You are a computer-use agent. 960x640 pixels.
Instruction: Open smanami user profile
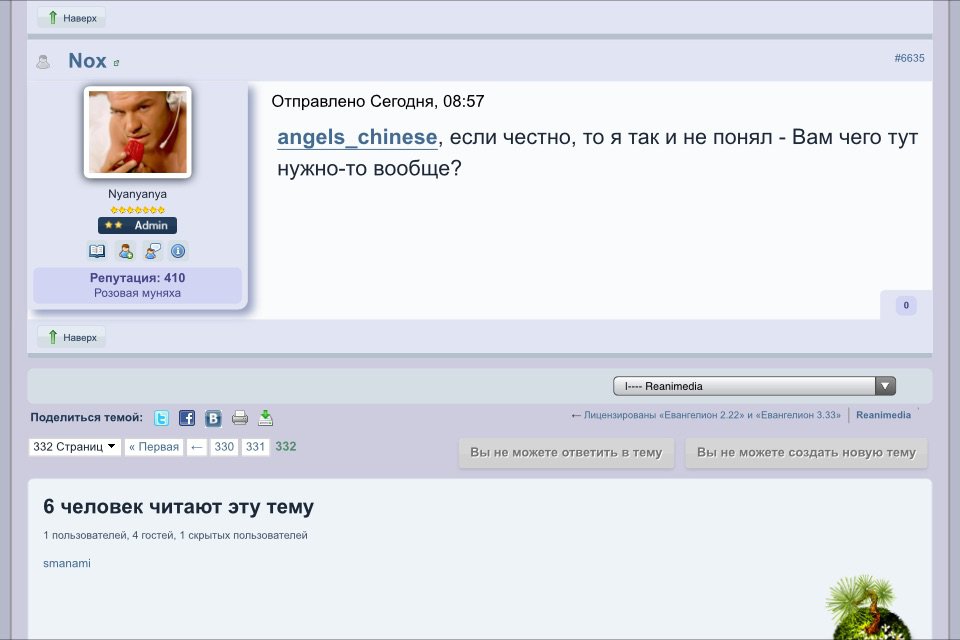67,563
